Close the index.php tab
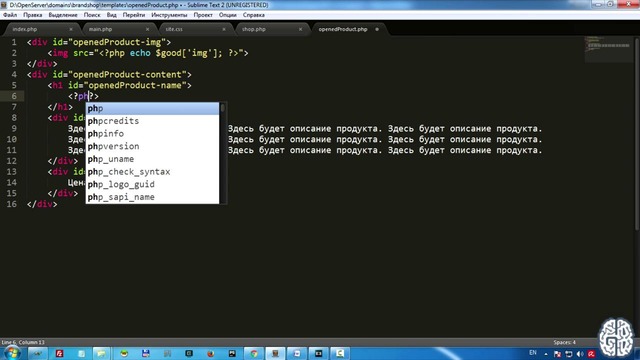 (71, 29)
